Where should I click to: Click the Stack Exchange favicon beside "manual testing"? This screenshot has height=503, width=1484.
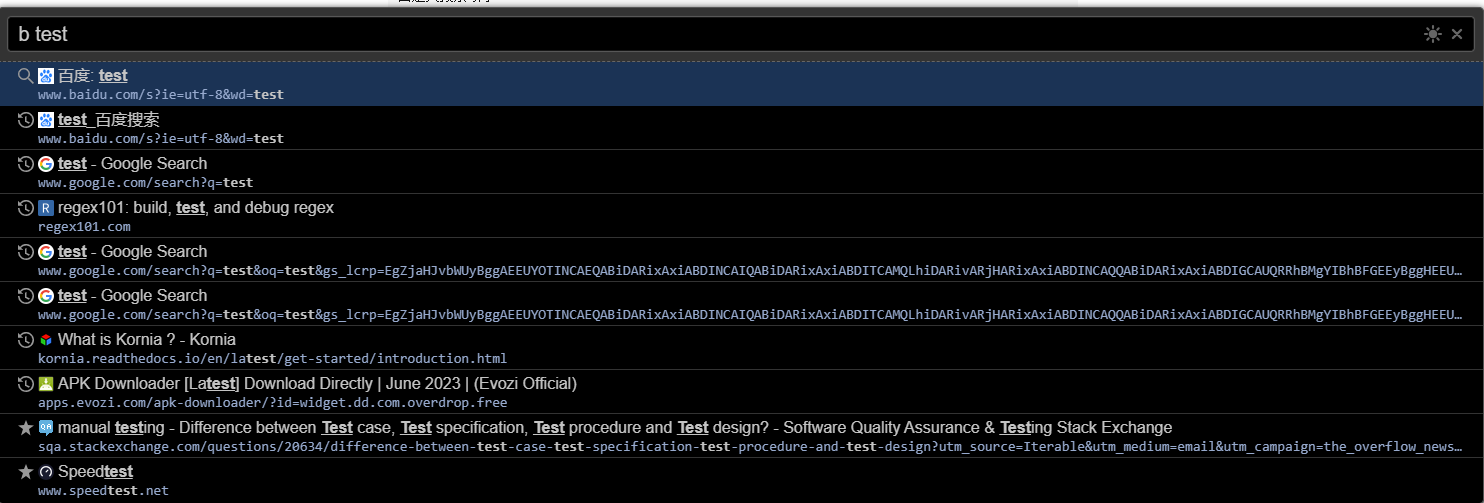[46, 427]
